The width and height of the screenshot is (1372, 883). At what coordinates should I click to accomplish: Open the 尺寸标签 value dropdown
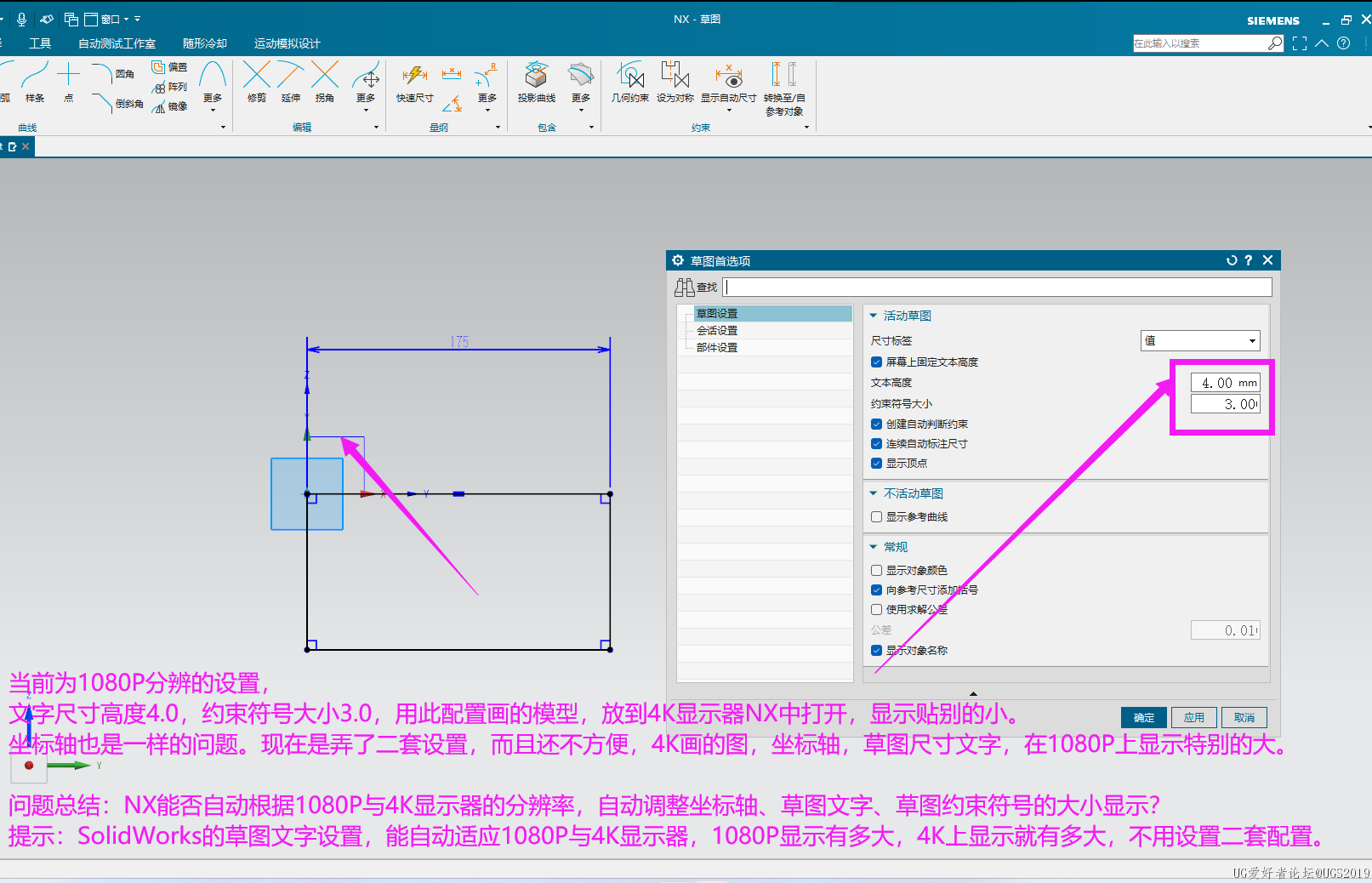[x=1200, y=340]
